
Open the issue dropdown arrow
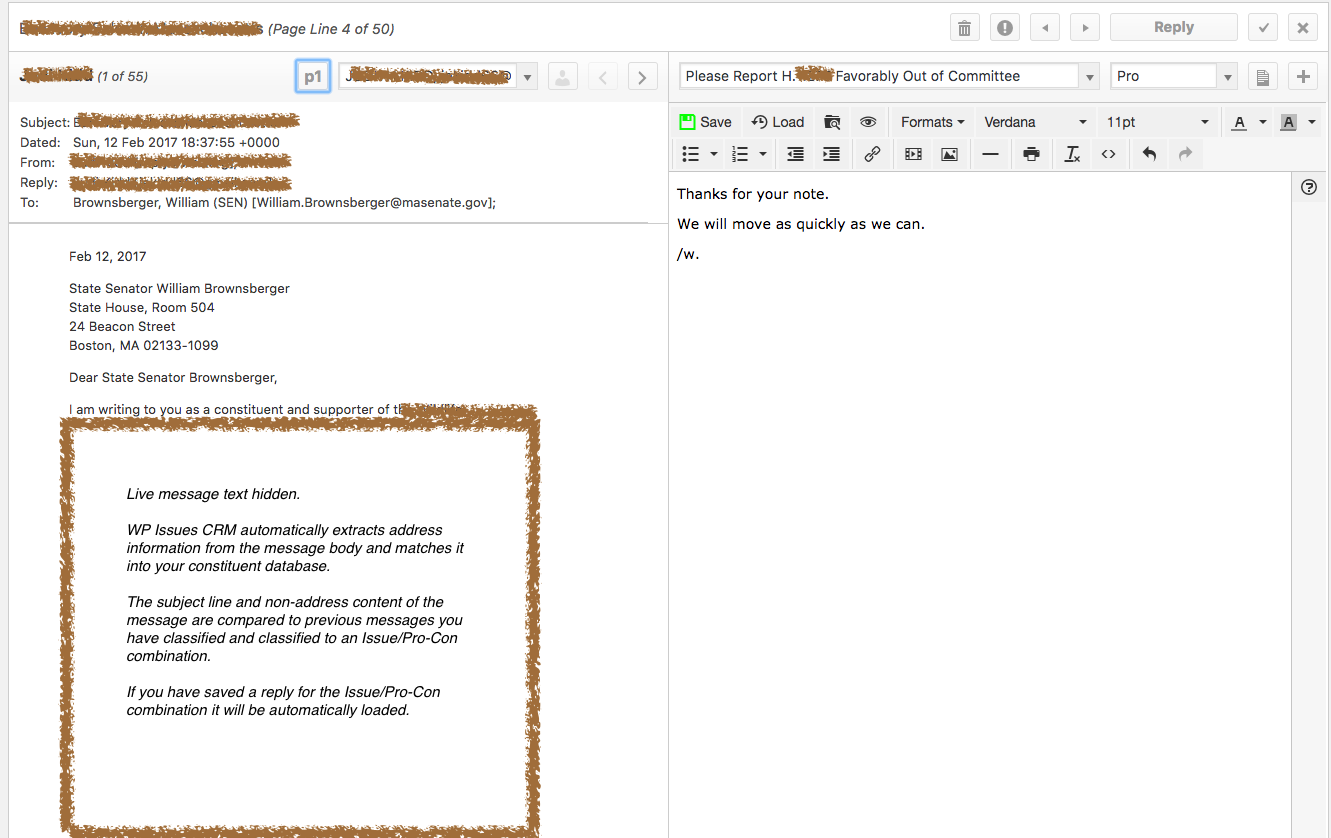pyautogui.click(x=1091, y=77)
